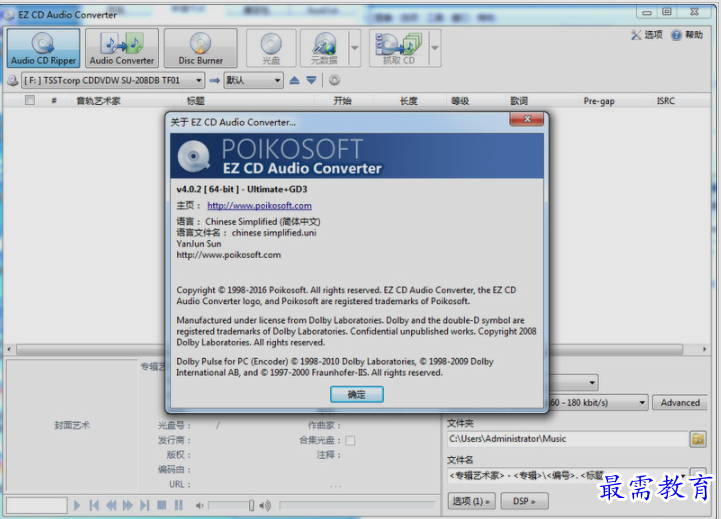Click the refresh disc icon

click(x=334, y=80)
